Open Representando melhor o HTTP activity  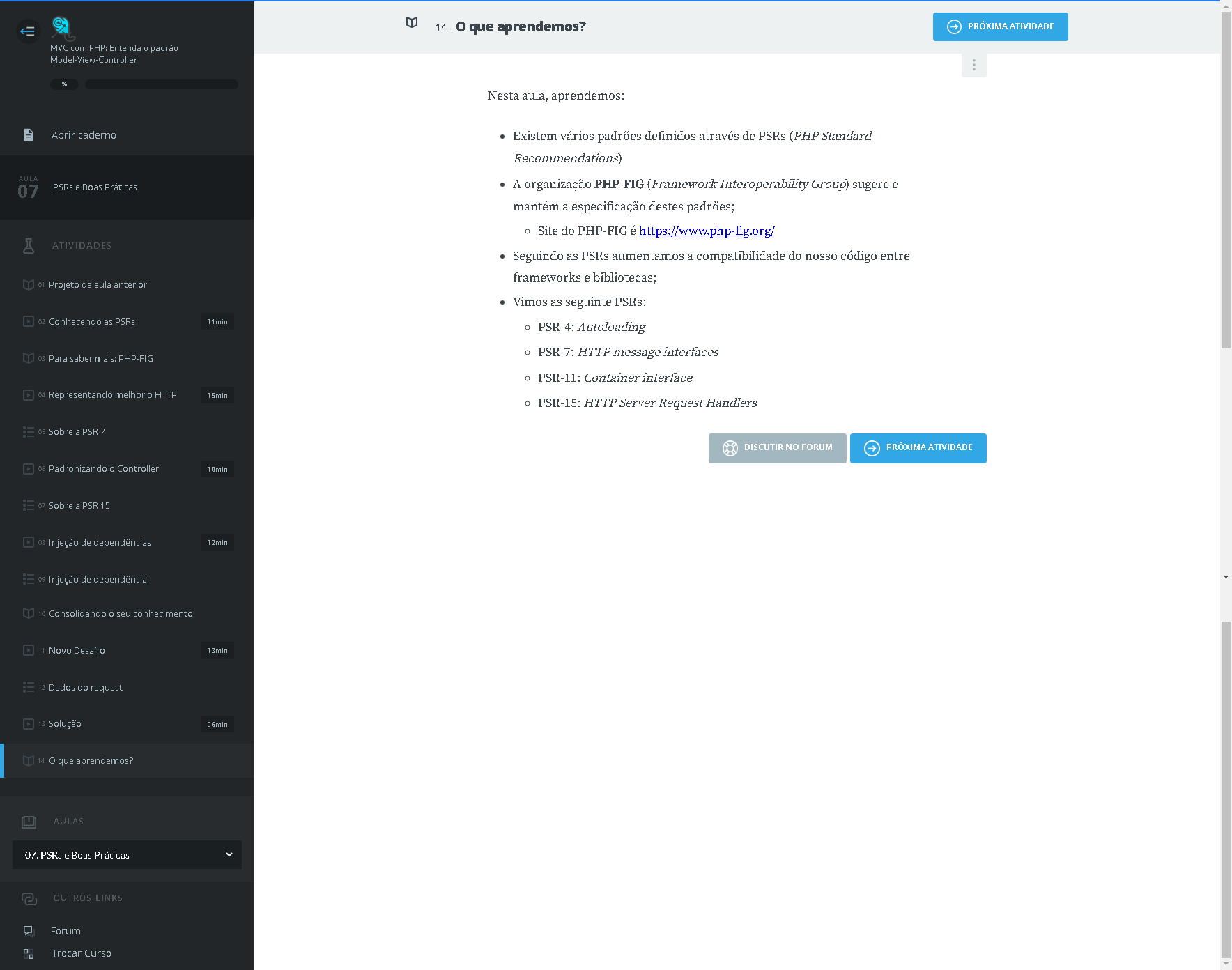(x=112, y=395)
